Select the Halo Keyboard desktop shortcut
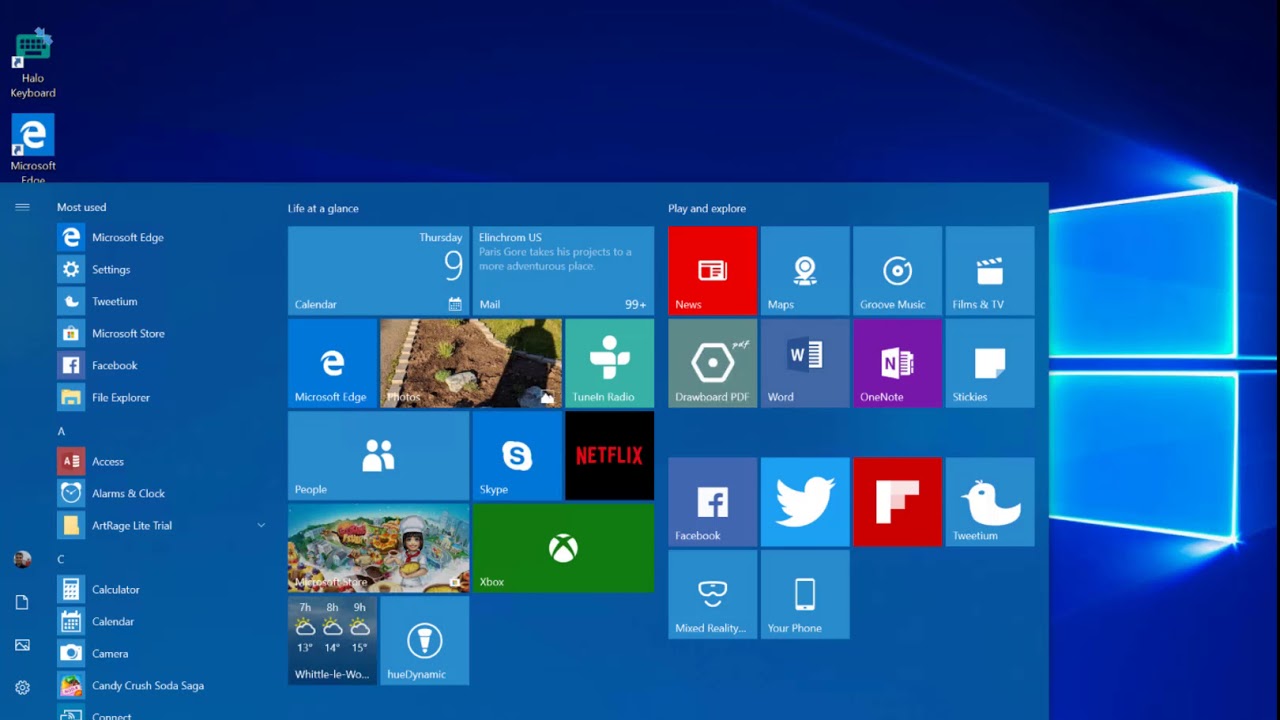1280x720 pixels. click(33, 64)
